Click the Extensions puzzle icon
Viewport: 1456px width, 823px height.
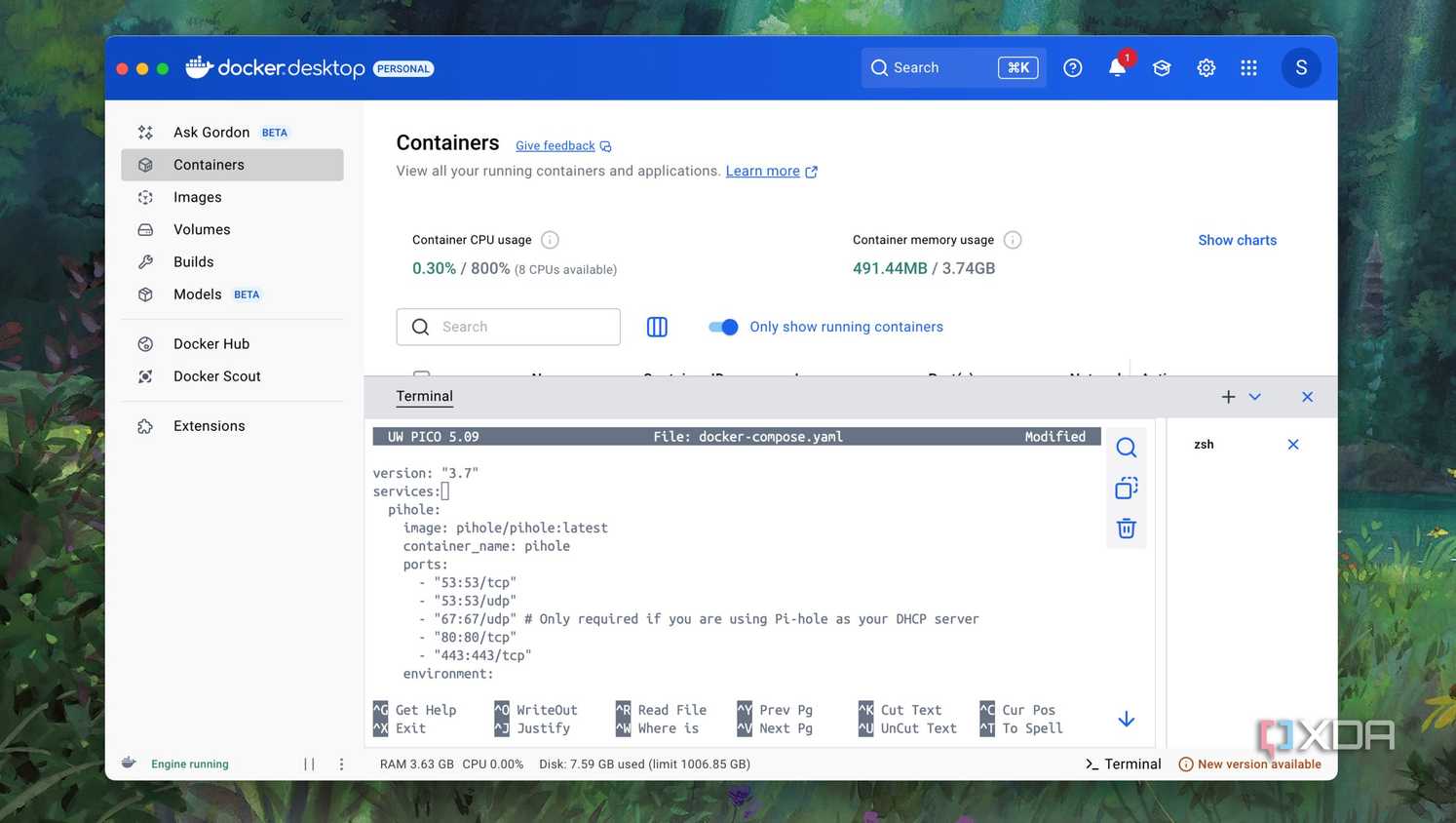pyautogui.click(x=145, y=426)
